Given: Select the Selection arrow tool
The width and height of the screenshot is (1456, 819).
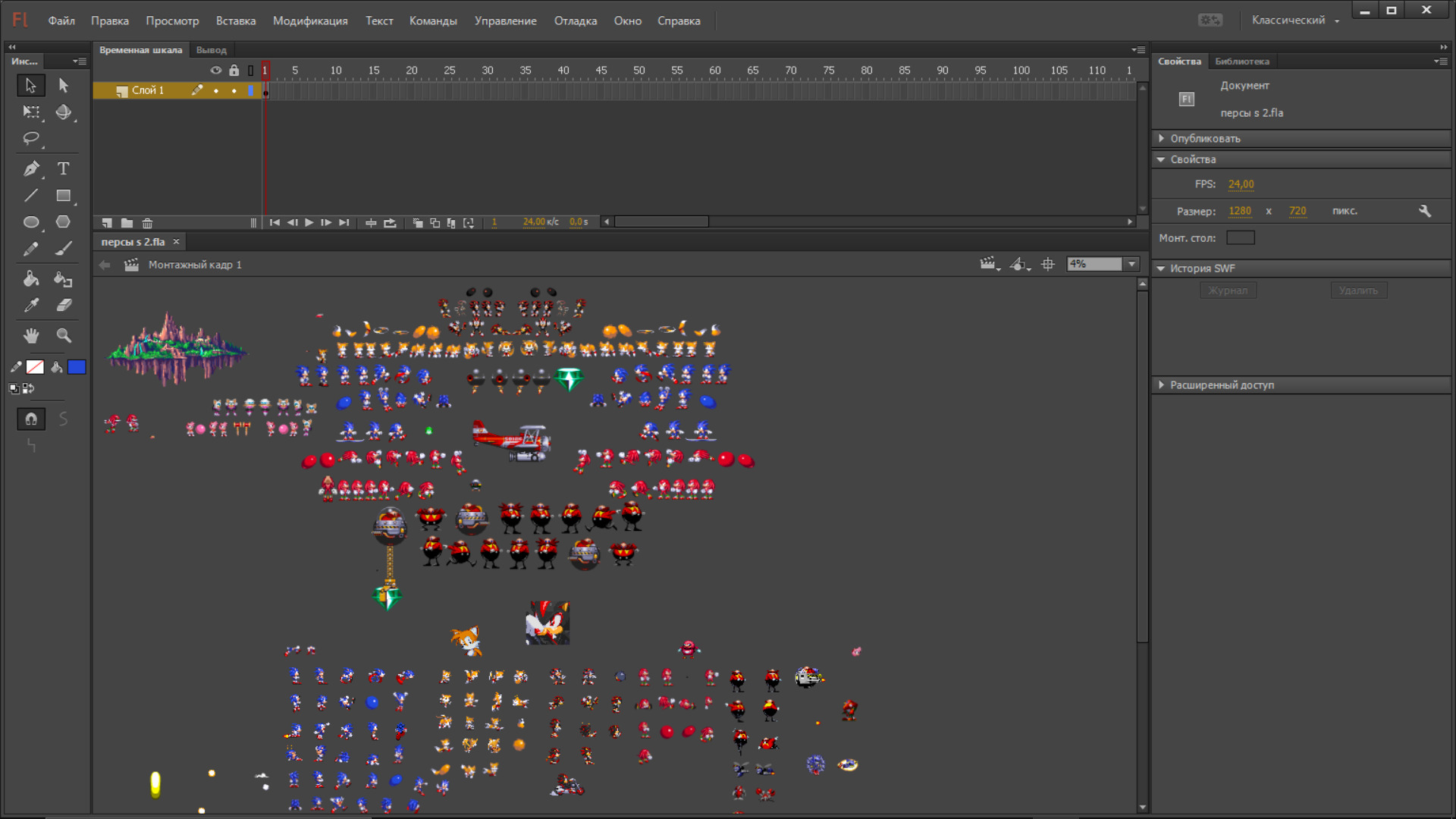Looking at the screenshot, I should tap(31, 86).
